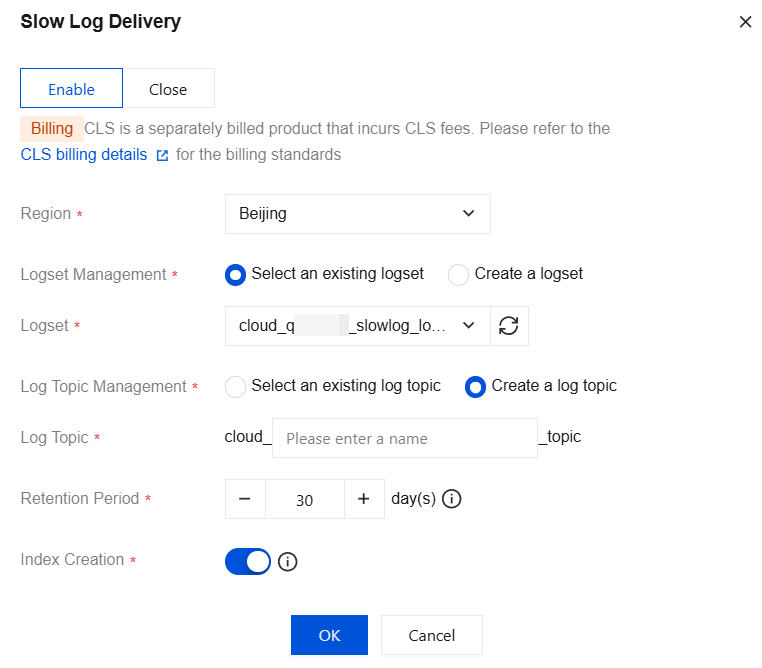
Task: Decrease retention period with minus button
Action: tap(245, 499)
